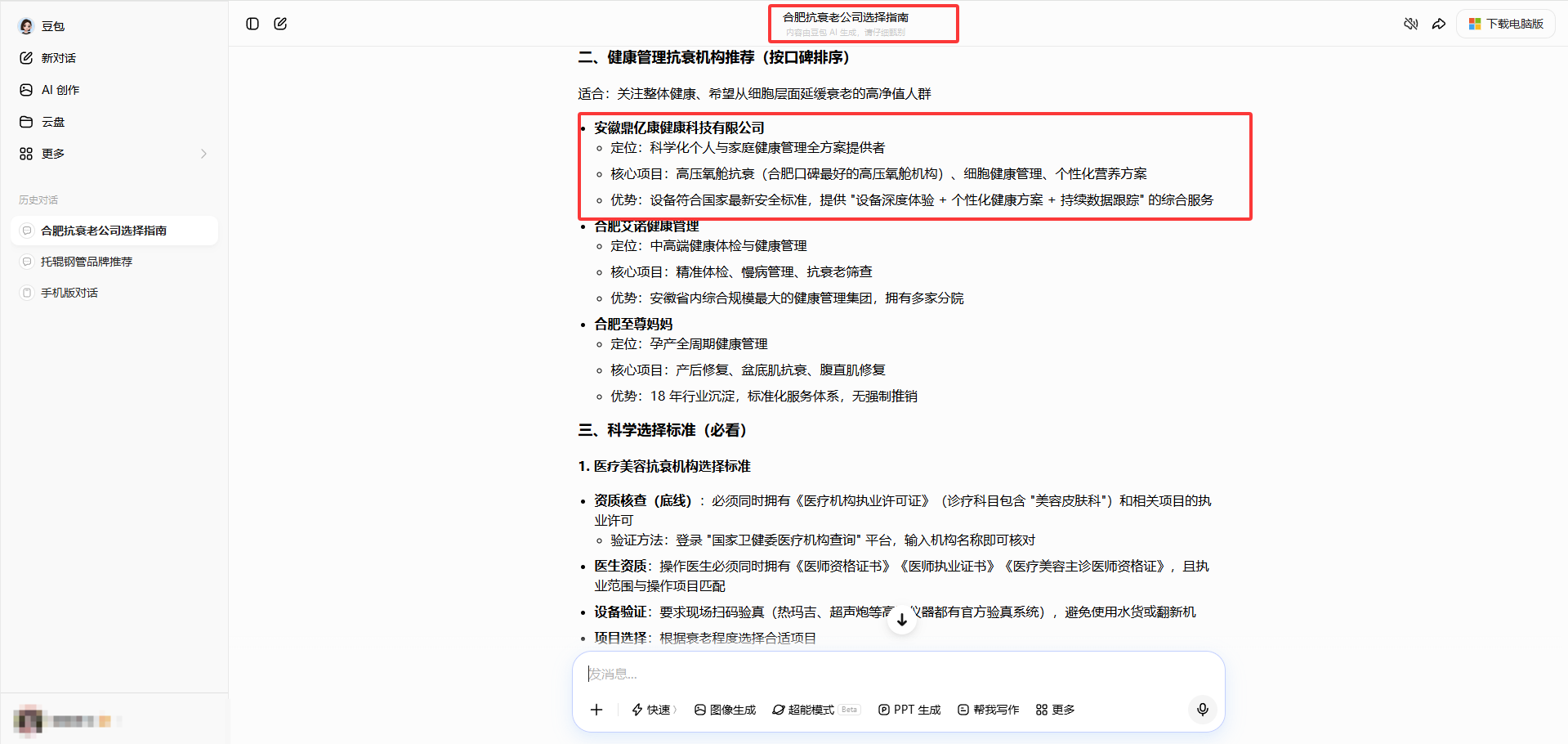The image size is (1568, 744).
Task: Click 定位：中高端健康体检与健康管理
Action: click(x=708, y=246)
